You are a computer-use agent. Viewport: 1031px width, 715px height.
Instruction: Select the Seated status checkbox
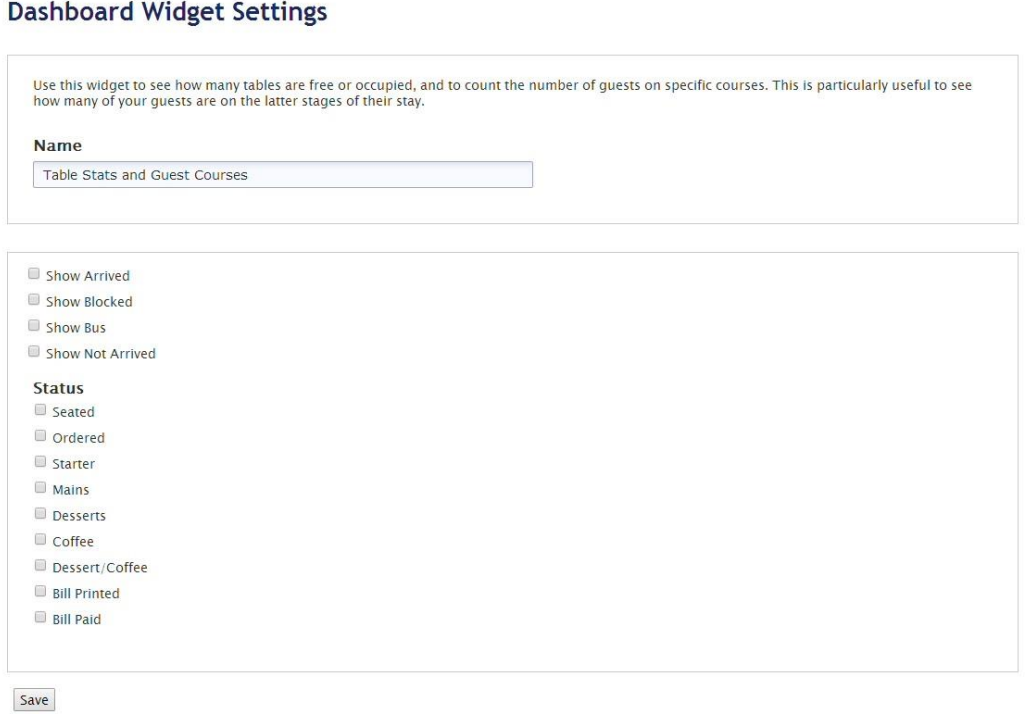40,410
